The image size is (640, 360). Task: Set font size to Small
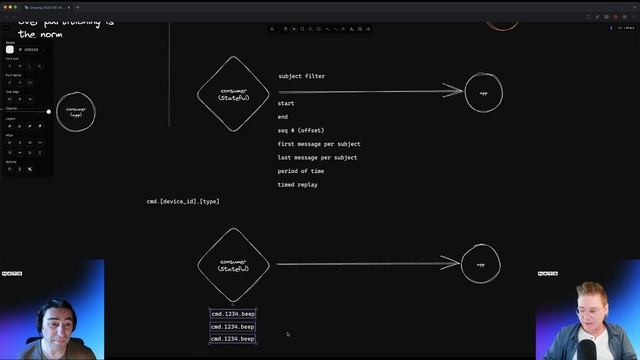pyautogui.click(x=10, y=66)
